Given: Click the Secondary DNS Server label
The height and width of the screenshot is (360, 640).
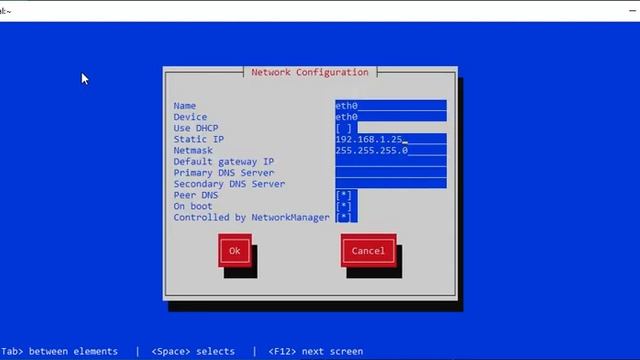Looking at the screenshot, I should click(x=229, y=184).
